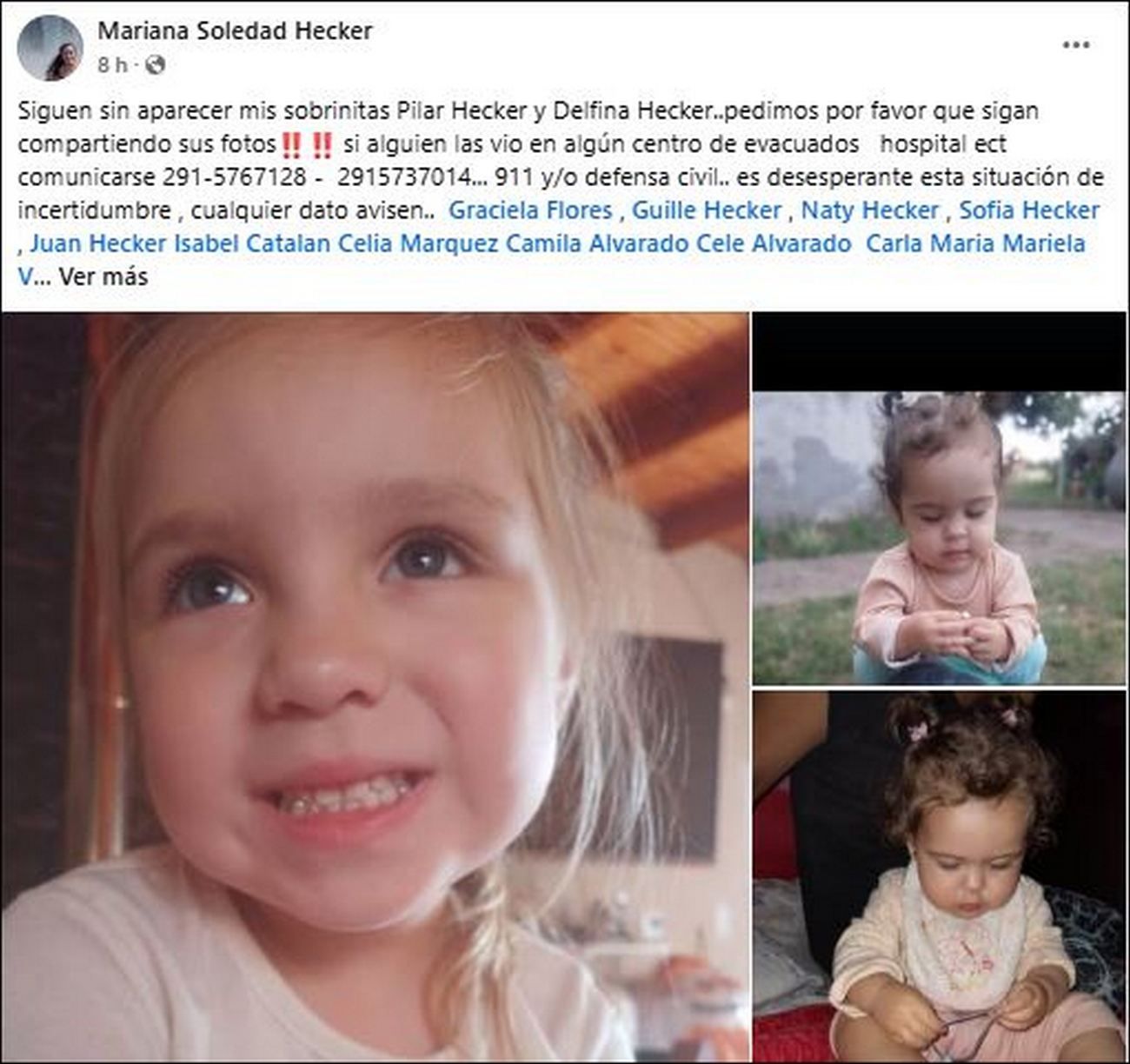
Task: Open tagged profile Juan Hecker
Action: tap(98, 243)
